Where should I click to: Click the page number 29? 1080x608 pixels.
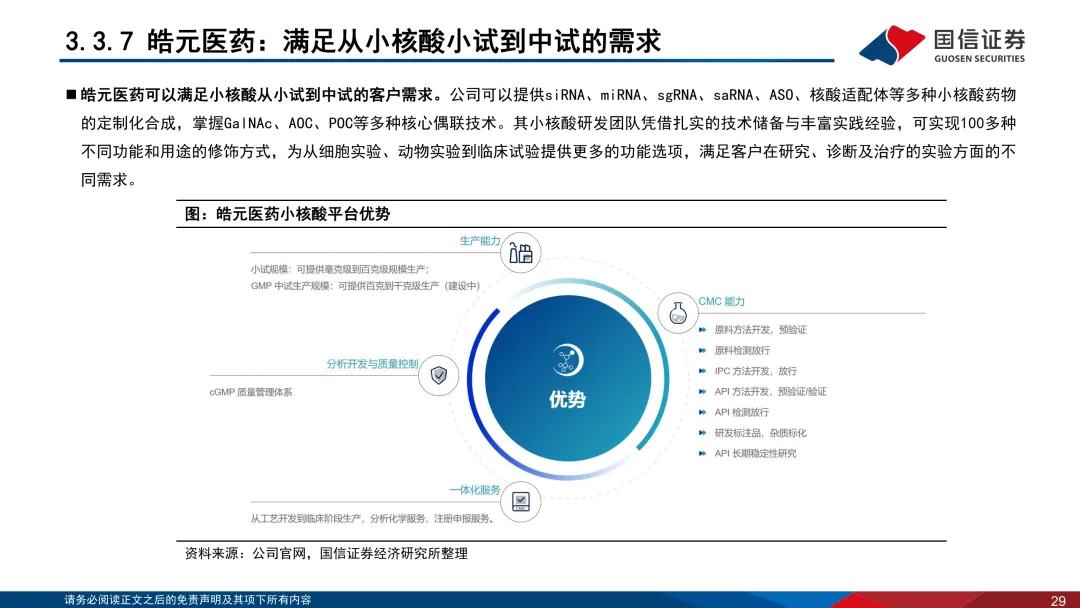point(1058,600)
